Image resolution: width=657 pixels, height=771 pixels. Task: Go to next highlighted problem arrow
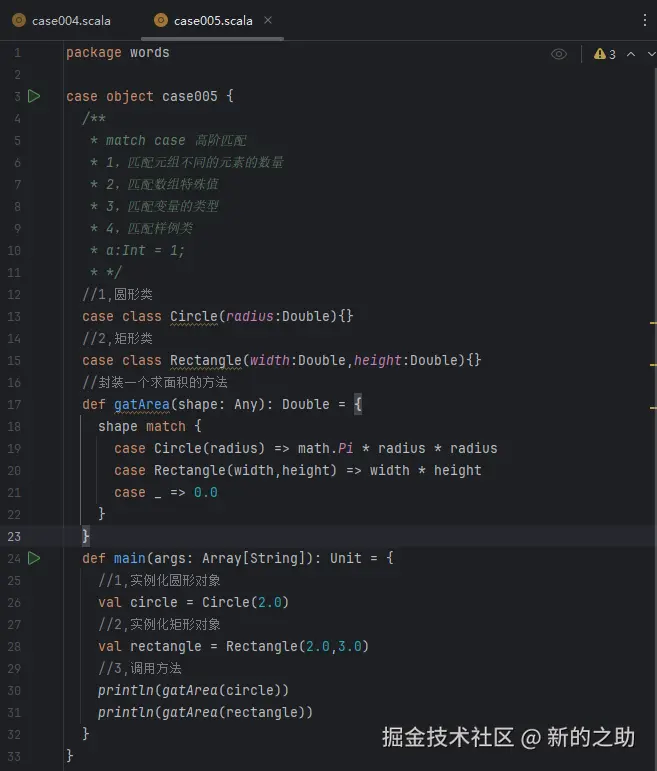coord(650,54)
